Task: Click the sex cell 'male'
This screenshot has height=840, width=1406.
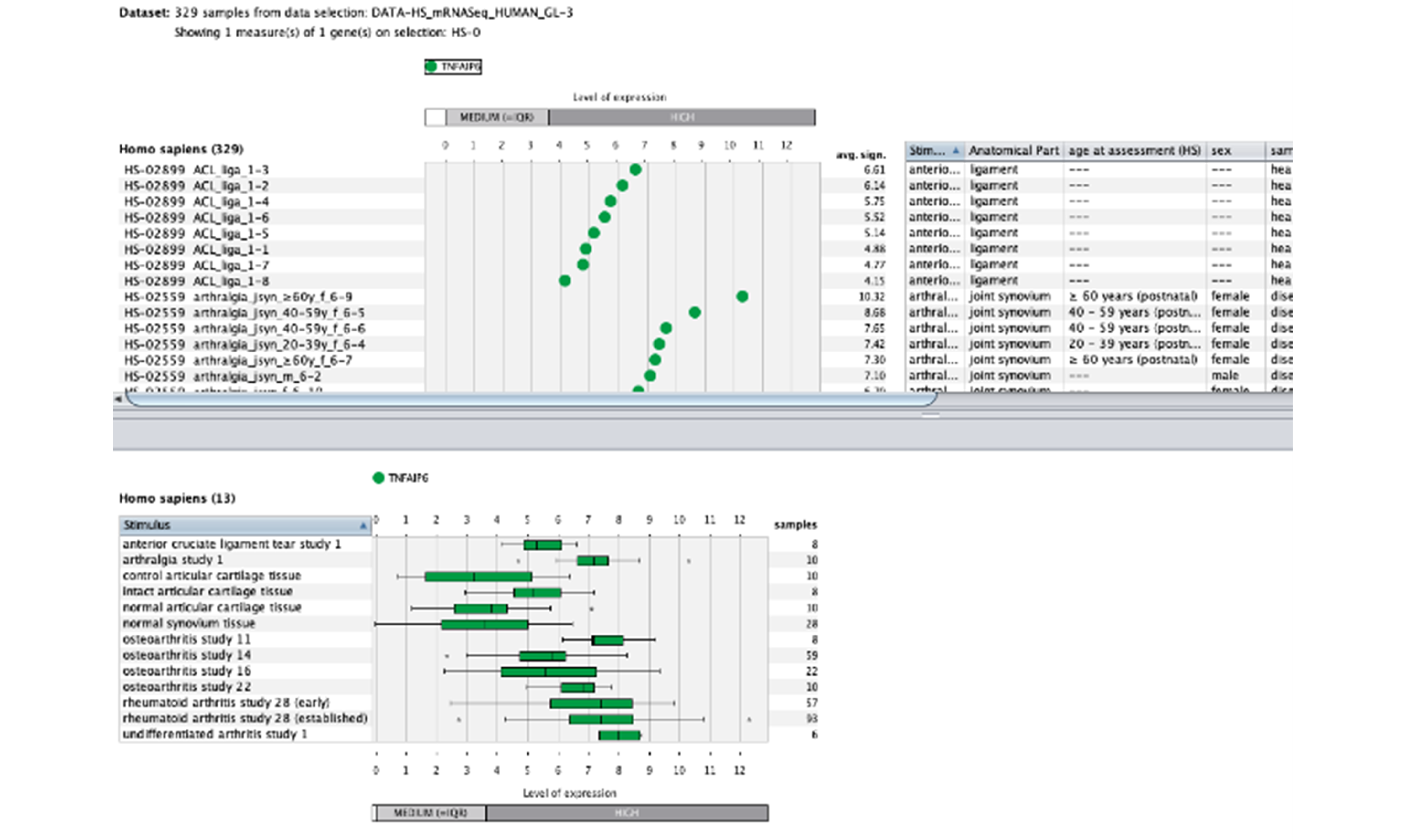Action: point(1225,375)
